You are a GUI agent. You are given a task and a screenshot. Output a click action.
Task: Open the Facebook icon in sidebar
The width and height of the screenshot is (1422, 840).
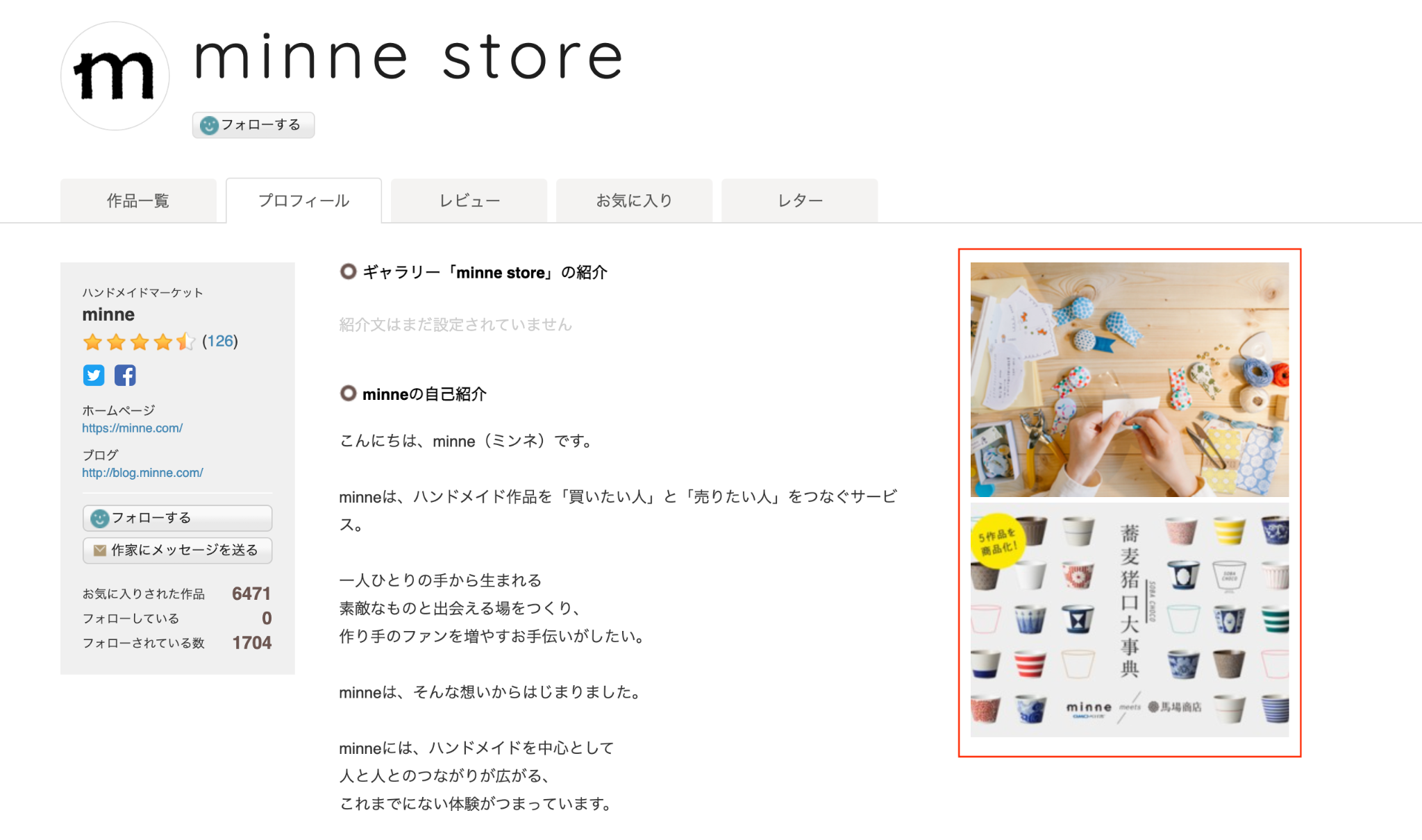pyautogui.click(x=125, y=375)
